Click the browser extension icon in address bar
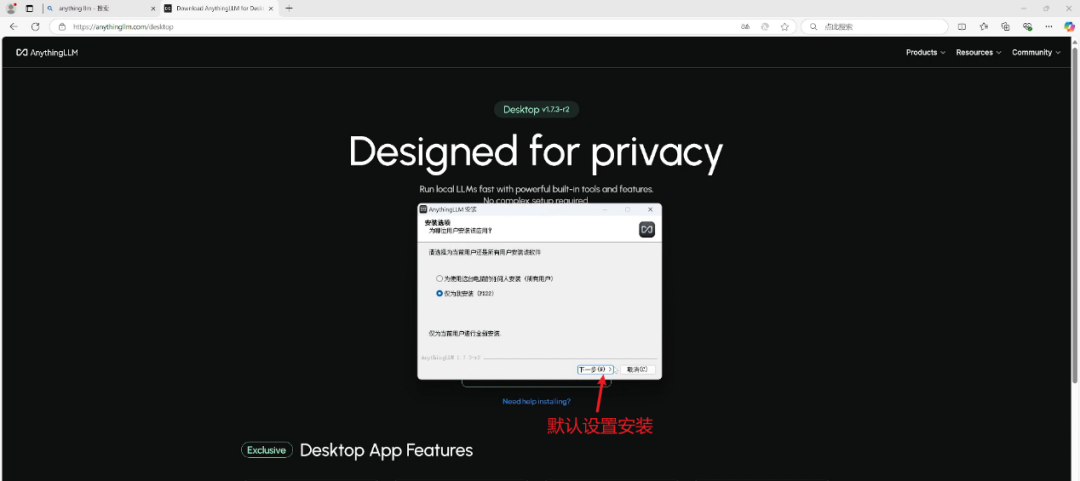The width and height of the screenshot is (1080, 481). (x=765, y=26)
